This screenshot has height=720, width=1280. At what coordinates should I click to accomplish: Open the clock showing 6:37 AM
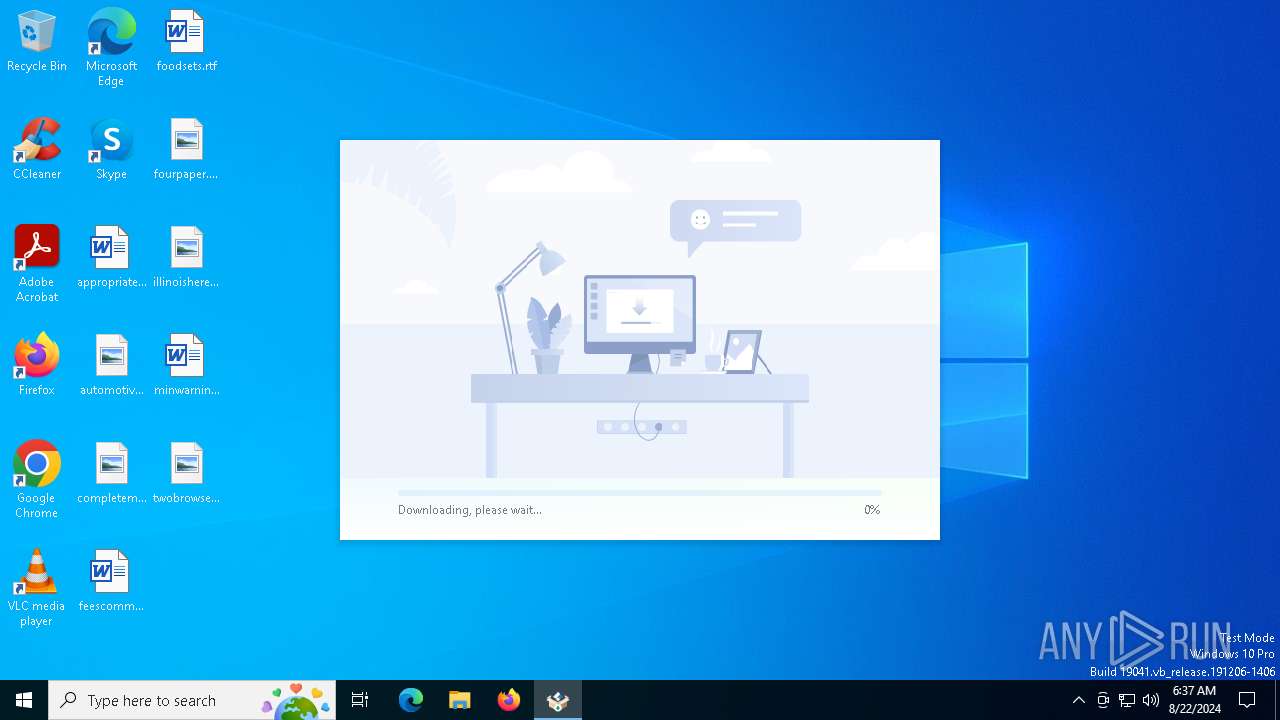point(1194,700)
